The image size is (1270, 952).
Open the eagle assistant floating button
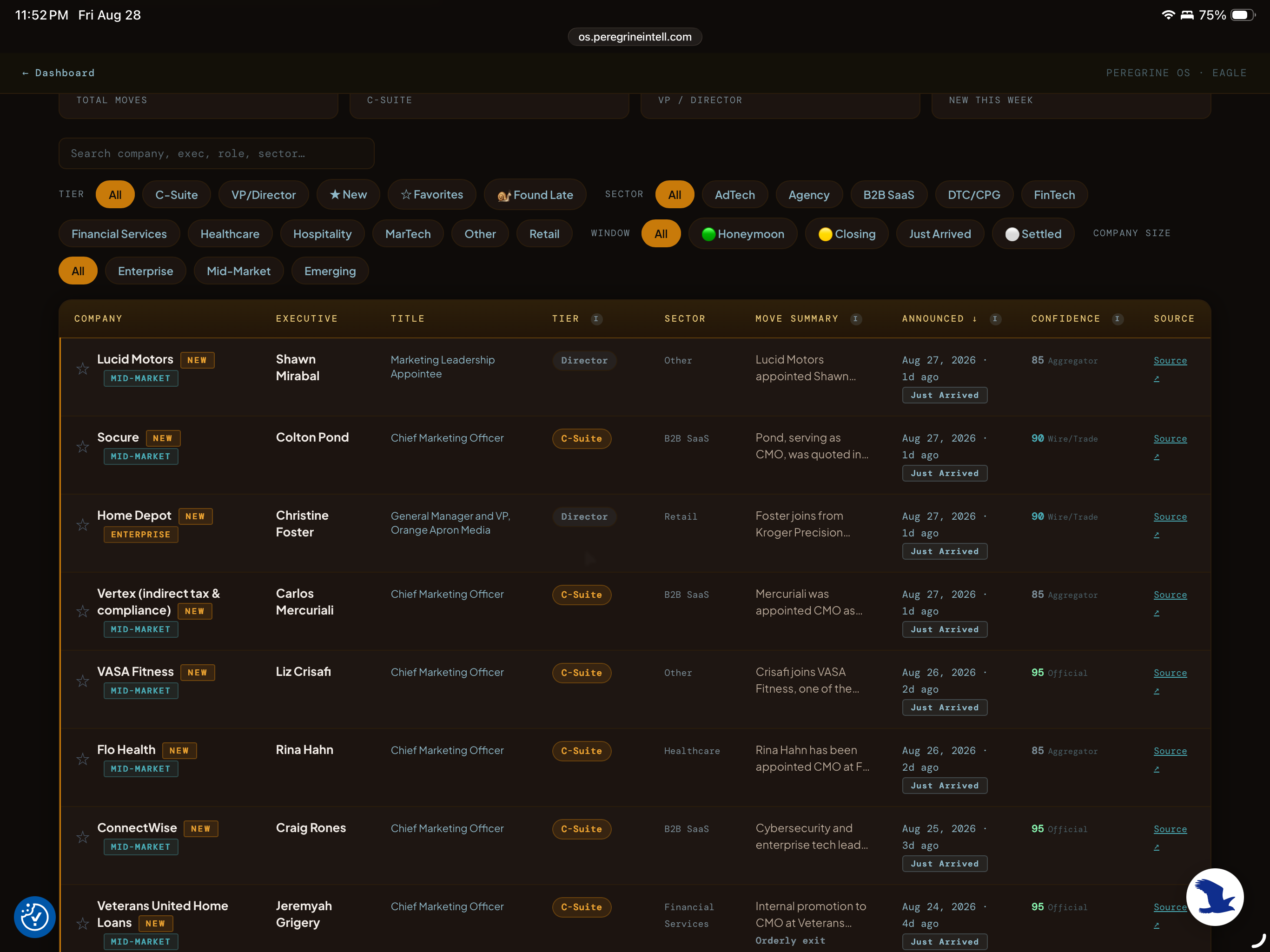click(x=1215, y=897)
